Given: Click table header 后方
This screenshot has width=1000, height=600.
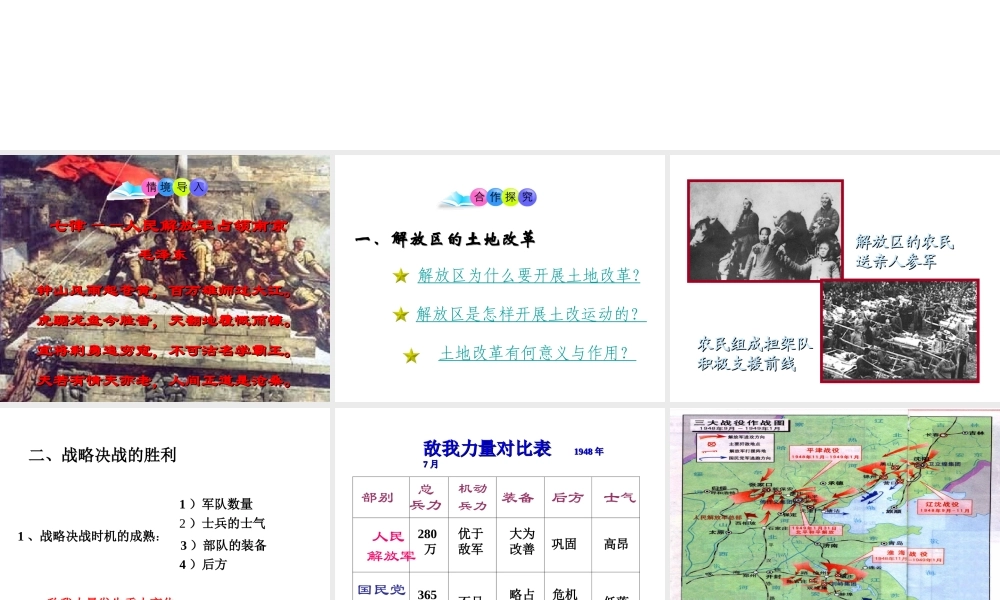Looking at the screenshot, I should click(x=568, y=497).
